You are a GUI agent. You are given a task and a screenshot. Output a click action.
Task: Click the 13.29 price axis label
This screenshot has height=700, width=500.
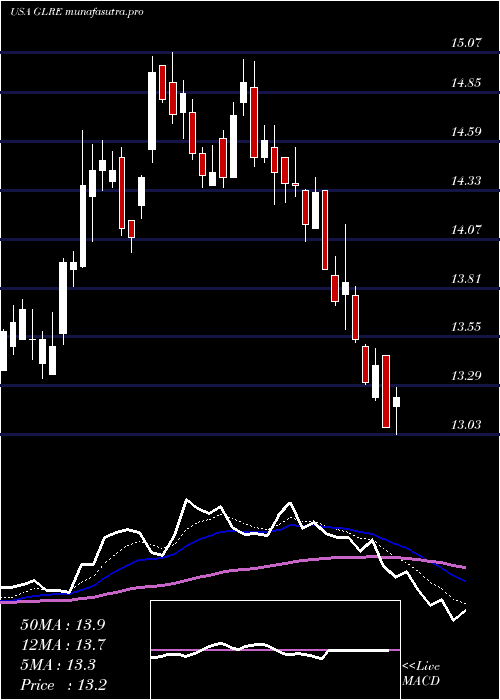pyautogui.click(x=466, y=376)
